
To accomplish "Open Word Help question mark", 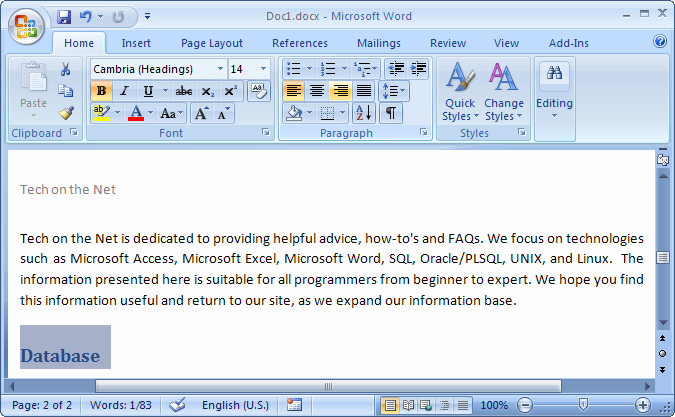I will pos(660,41).
